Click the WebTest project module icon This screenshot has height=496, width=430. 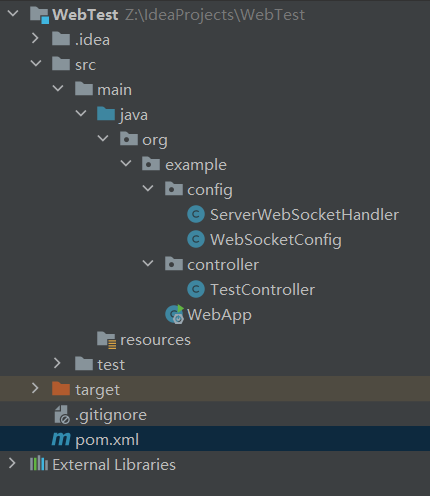pos(39,15)
